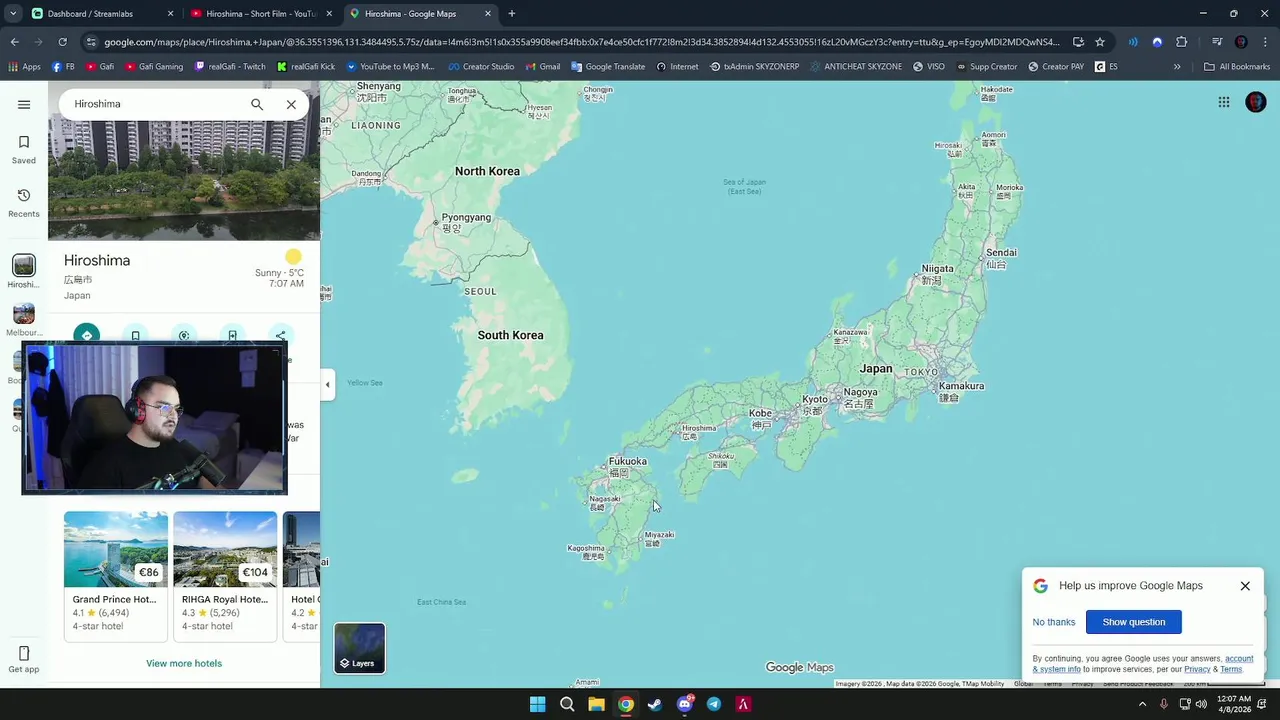Click the Show question button

point(1134,622)
